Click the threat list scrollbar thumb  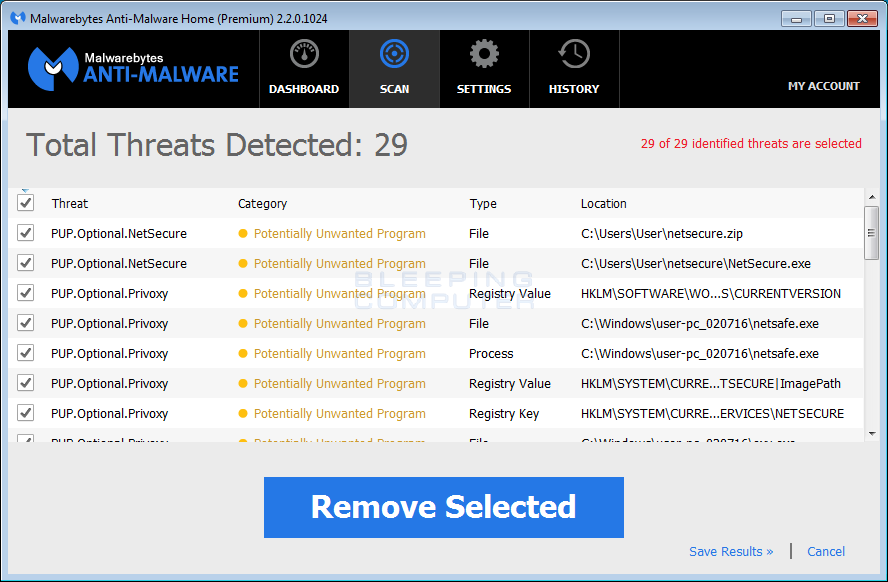[x=872, y=233]
